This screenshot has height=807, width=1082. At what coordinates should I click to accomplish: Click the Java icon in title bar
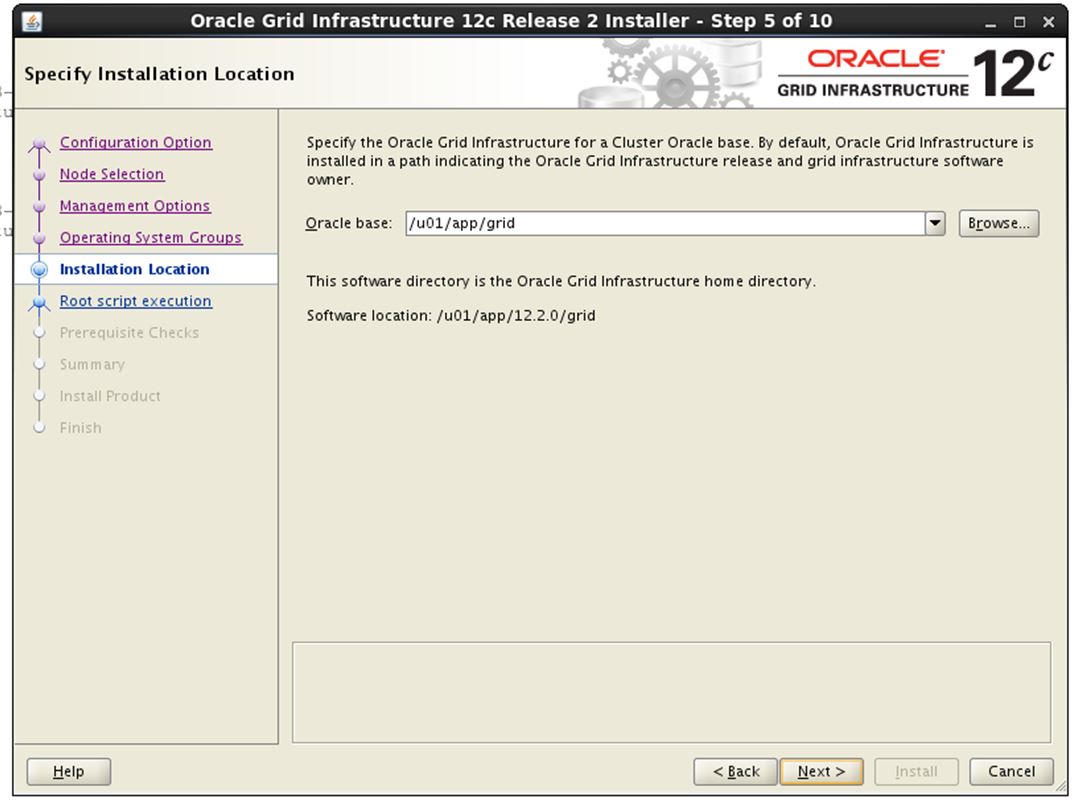tap(32, 21)
